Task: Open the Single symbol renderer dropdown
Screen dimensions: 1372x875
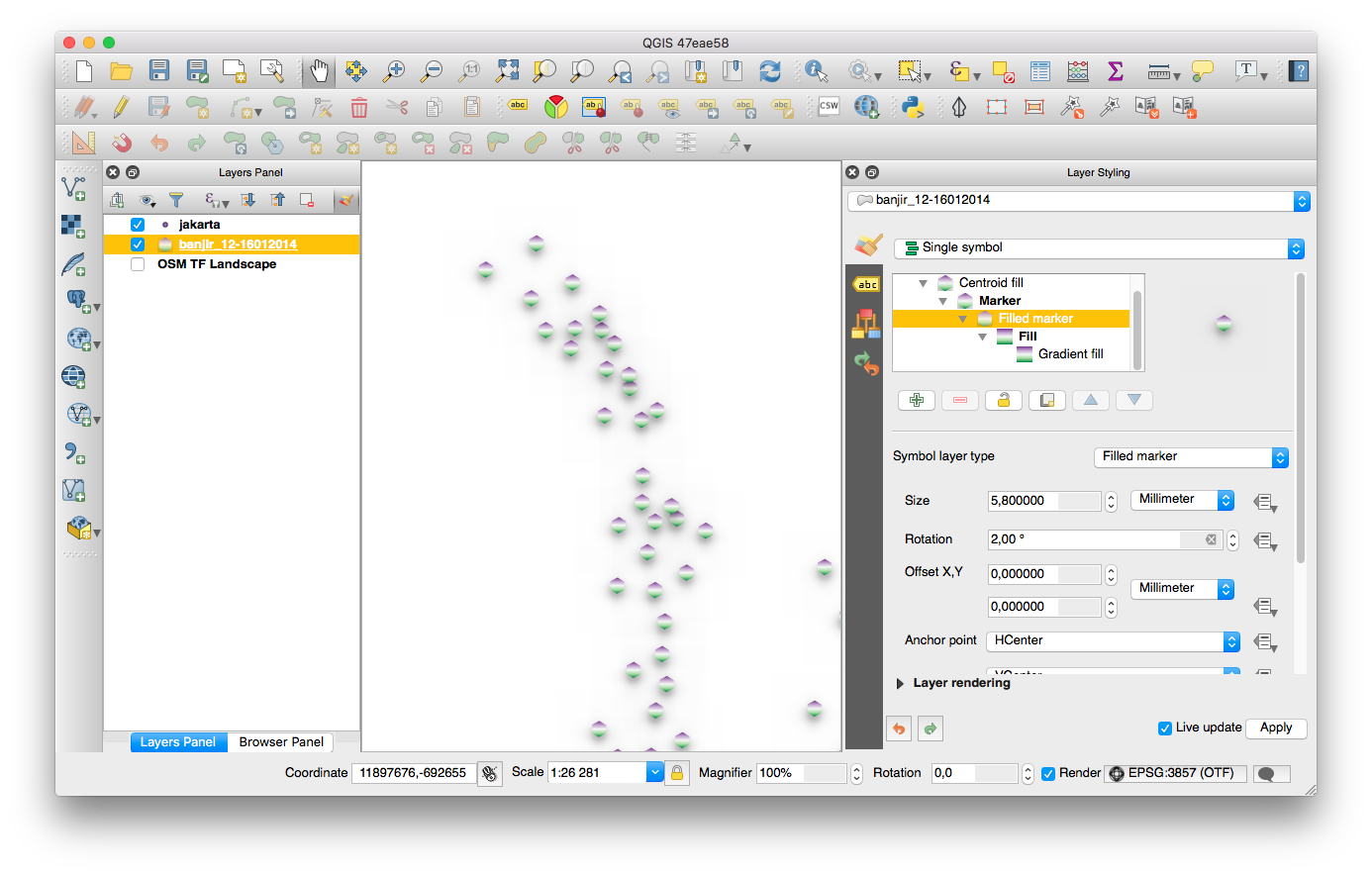Action: 1099,247
